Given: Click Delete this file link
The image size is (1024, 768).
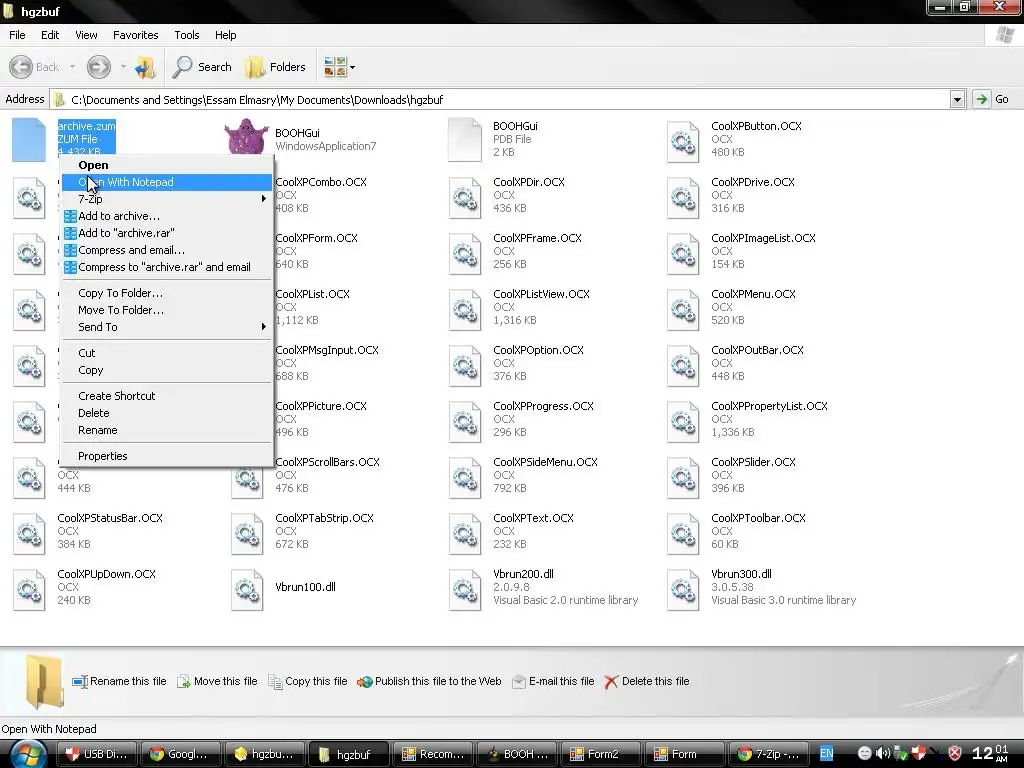Looking at the screenshot, I should (x=647, y=681).
